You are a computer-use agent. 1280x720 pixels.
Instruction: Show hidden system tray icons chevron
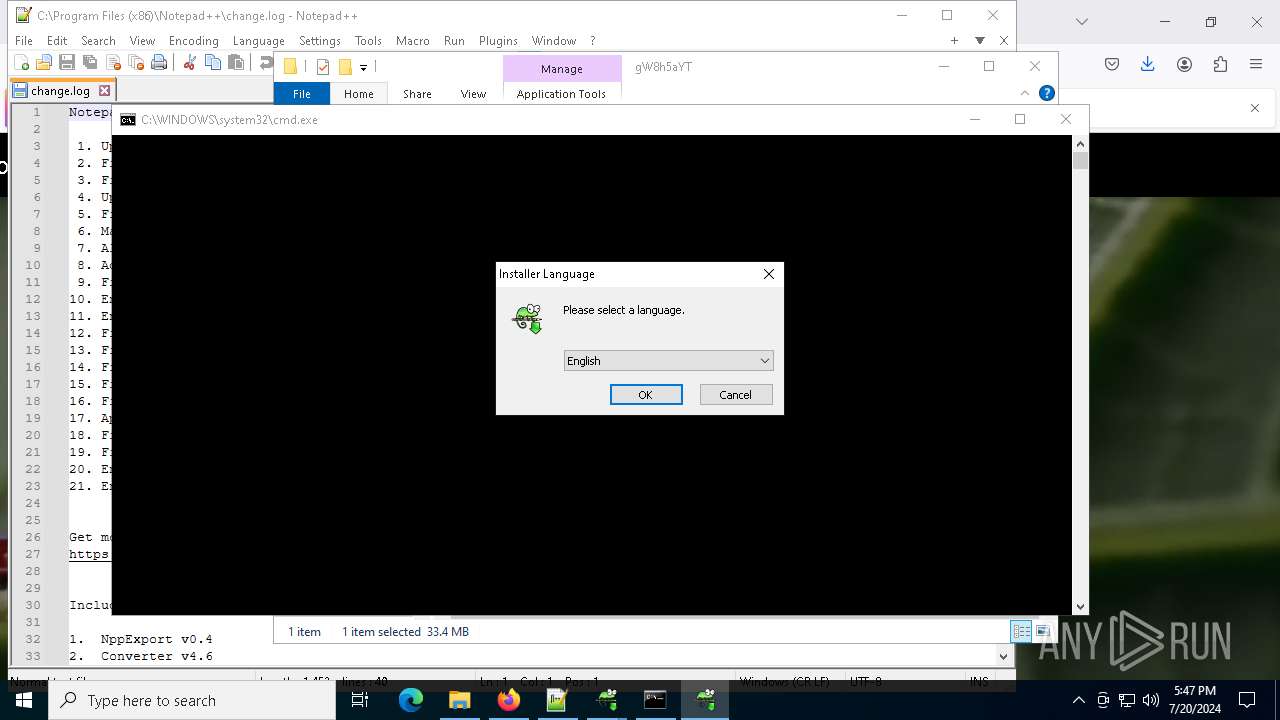[1078, 700]
